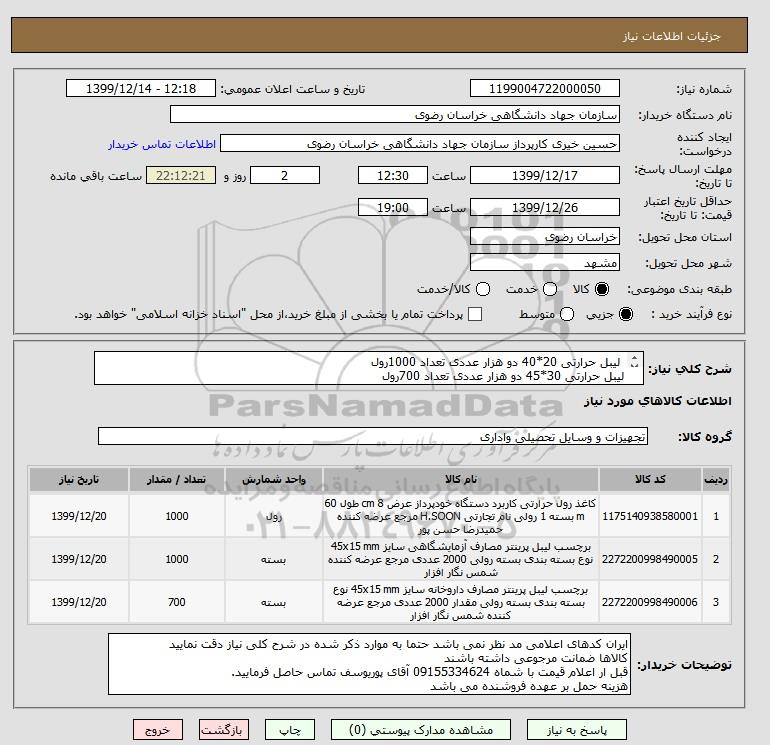The height and width of the screenshot is (745, 770).
Task: Click the quantity 700 cell
Action: pos(177,602)
